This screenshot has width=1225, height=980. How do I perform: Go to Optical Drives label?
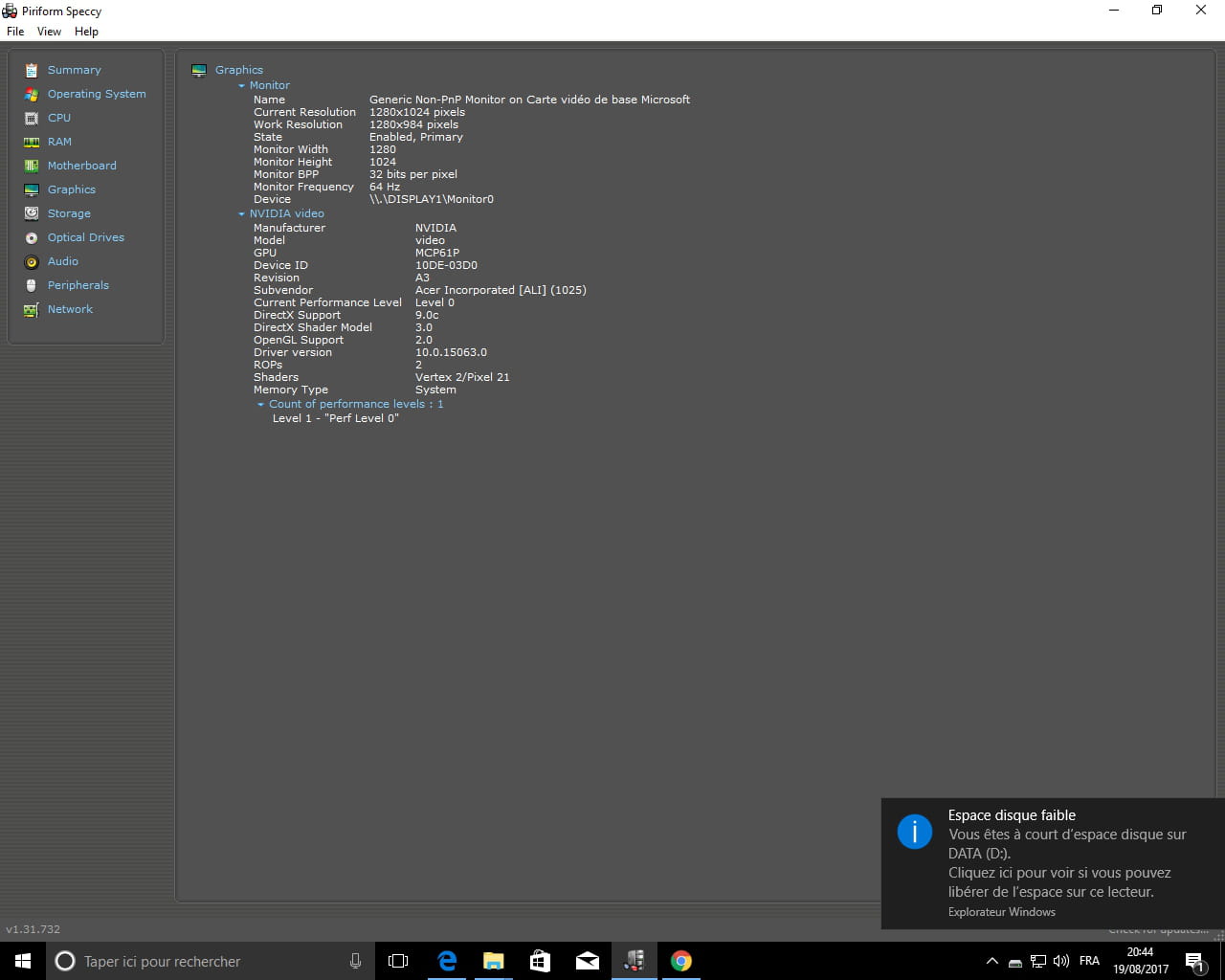(86, 237)
